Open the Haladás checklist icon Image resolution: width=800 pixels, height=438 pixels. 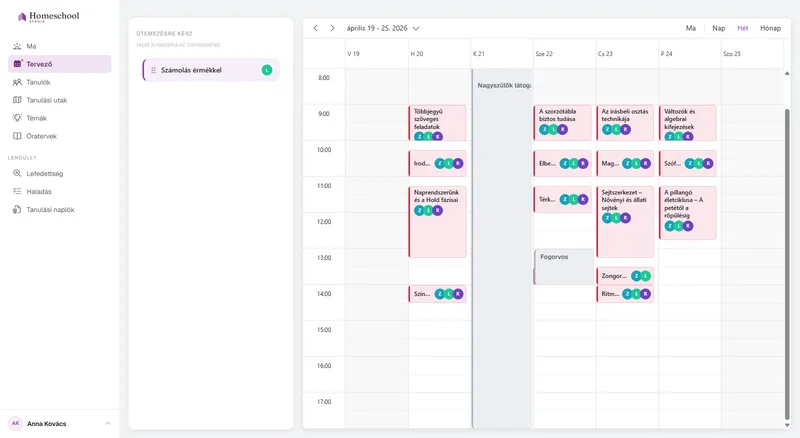click(x=17, y=191)
